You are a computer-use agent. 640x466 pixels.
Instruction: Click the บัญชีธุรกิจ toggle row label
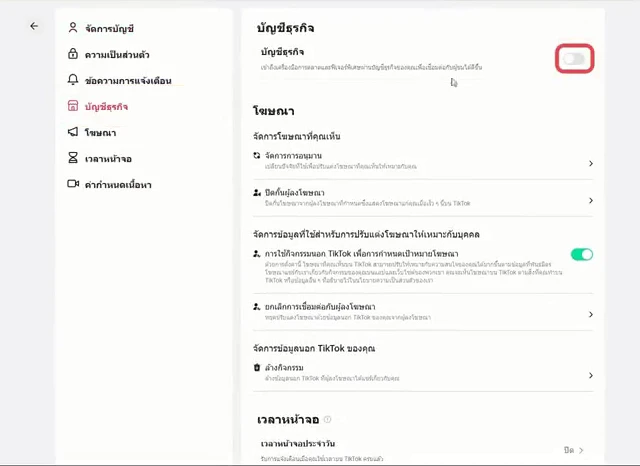coord(282,52)
